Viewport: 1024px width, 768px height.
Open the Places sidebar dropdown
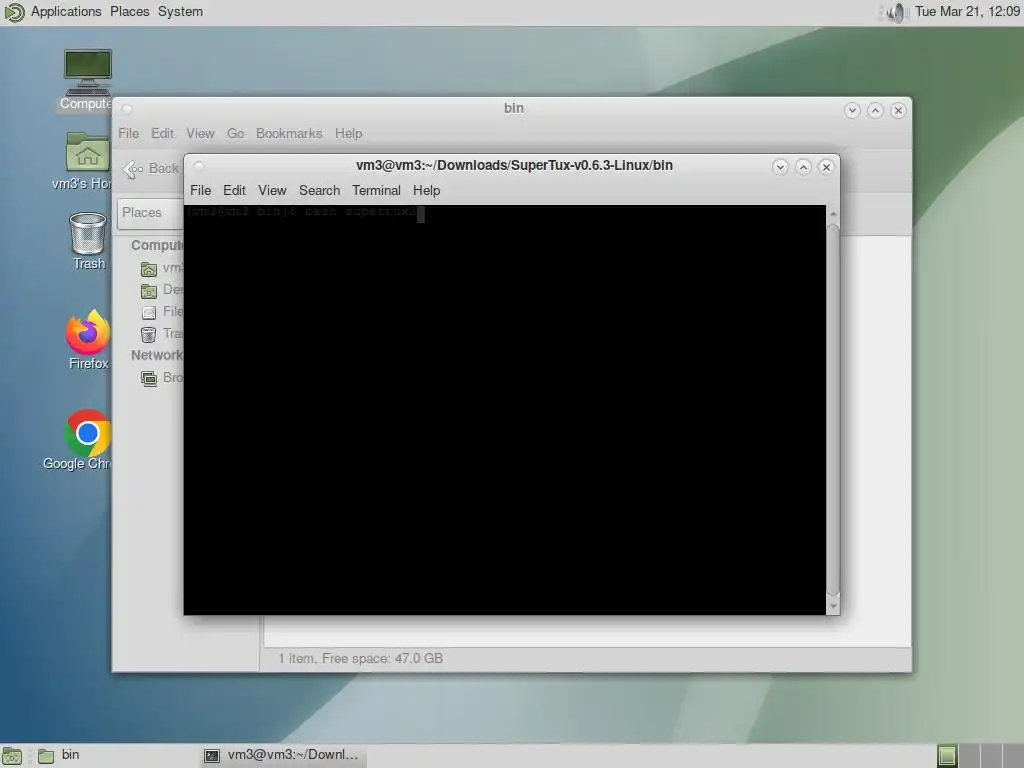tap(151, 213)
